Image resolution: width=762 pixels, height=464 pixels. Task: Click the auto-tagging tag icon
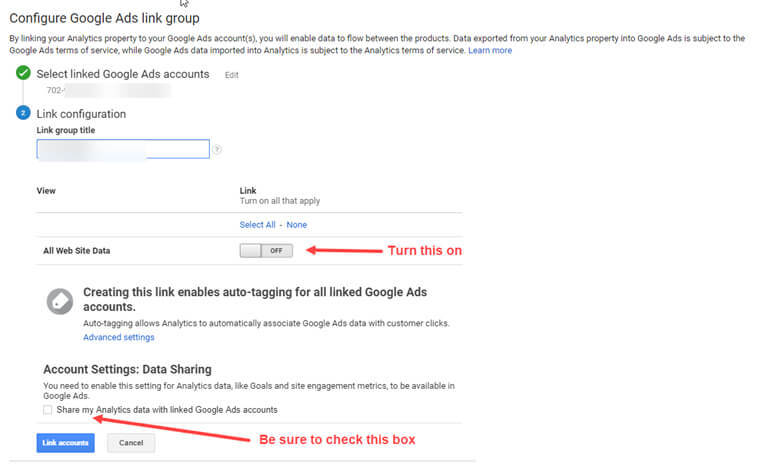pyautogui.click(x=60, y=301)
